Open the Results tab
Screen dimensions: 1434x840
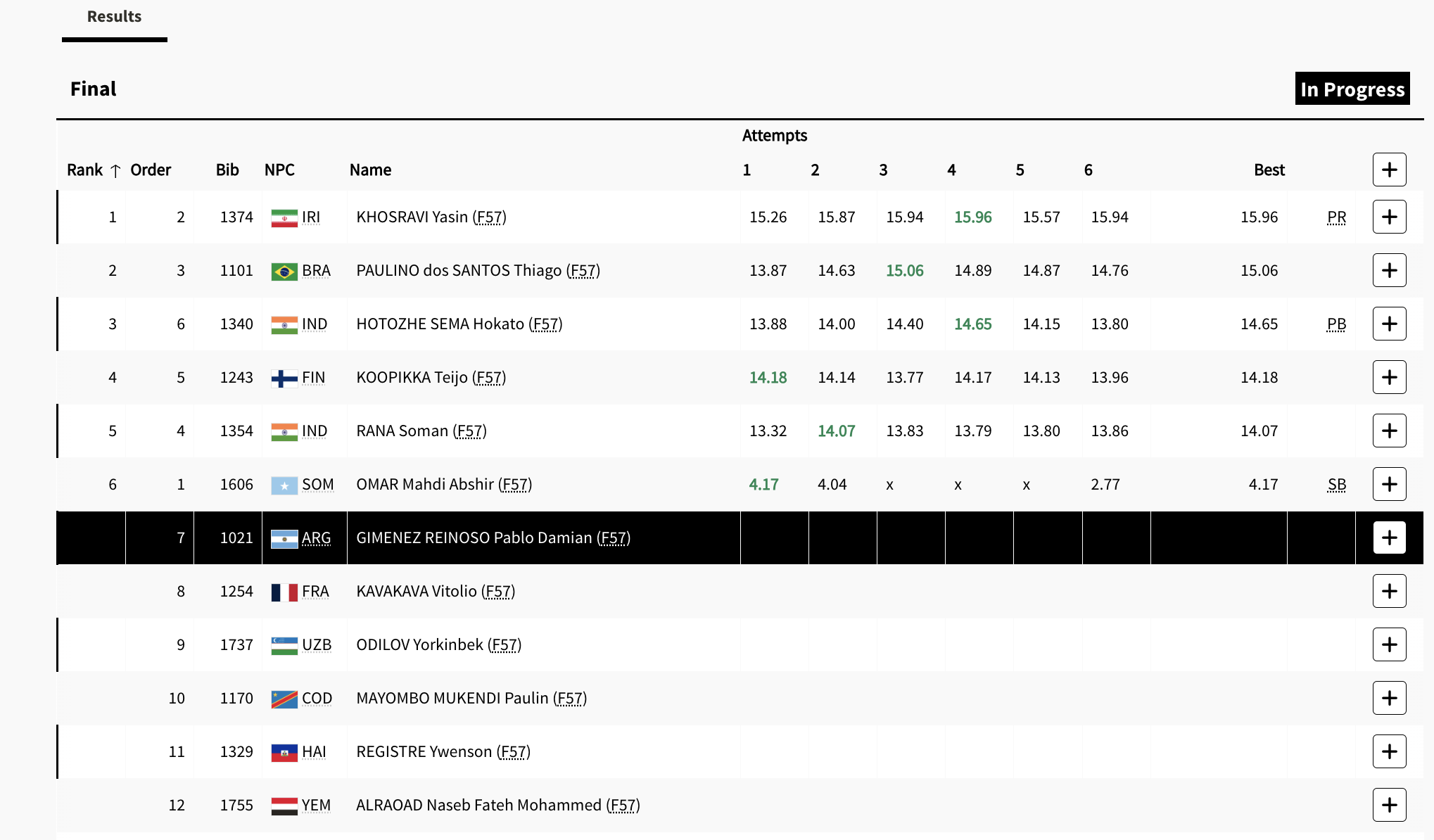[x=114, y=17]
